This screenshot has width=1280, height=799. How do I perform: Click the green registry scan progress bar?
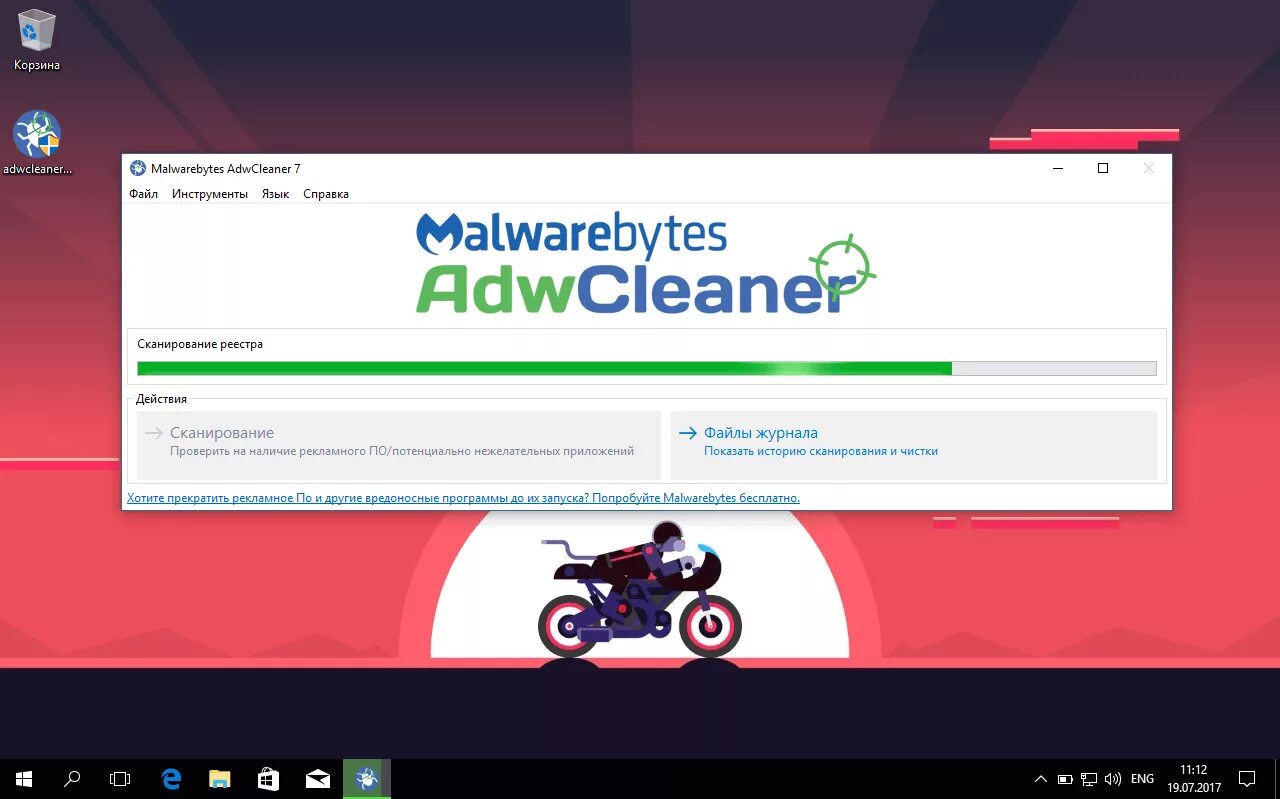647,368
